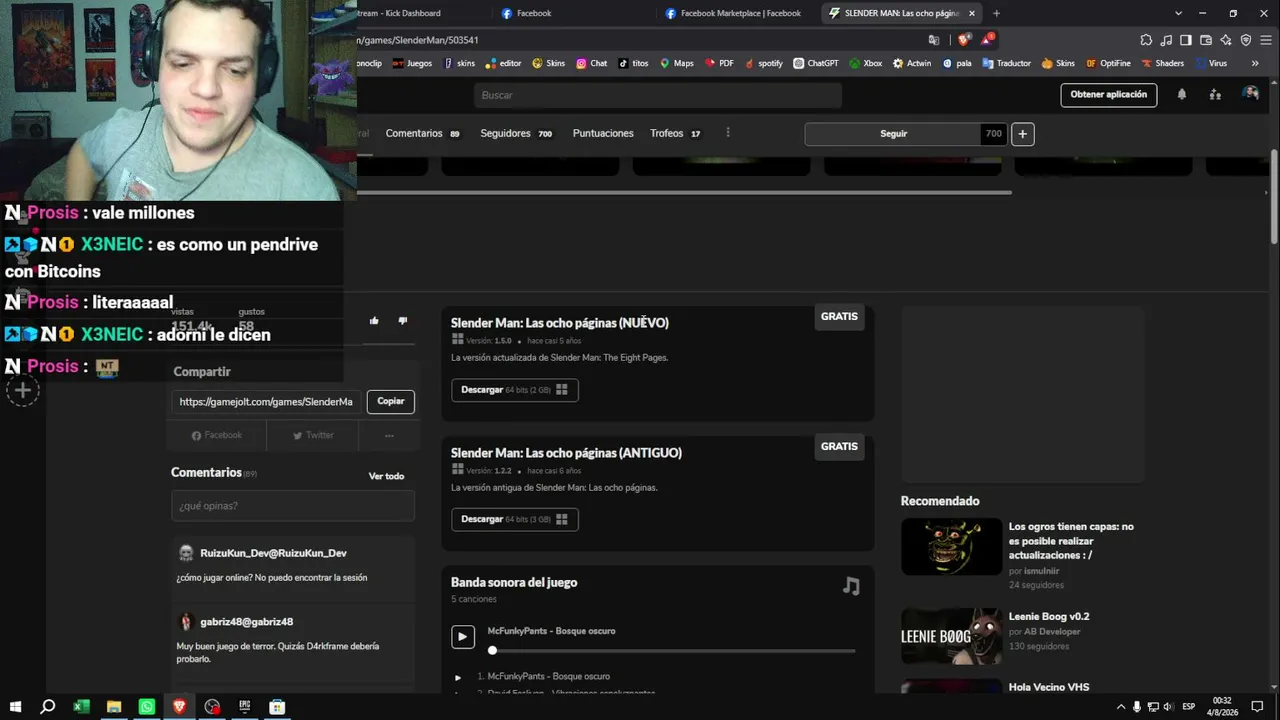Viewport: 1280px width, 720px height.
Task: Open the notifications bell on Game Jolt
Action: point(1182,94)
